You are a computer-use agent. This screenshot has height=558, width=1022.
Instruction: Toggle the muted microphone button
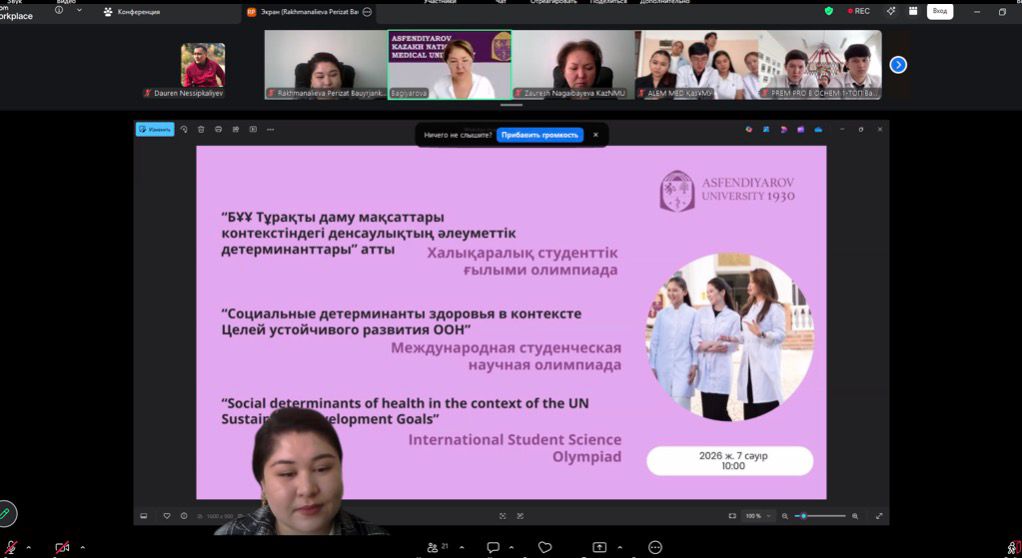click(x=8, y=547)
